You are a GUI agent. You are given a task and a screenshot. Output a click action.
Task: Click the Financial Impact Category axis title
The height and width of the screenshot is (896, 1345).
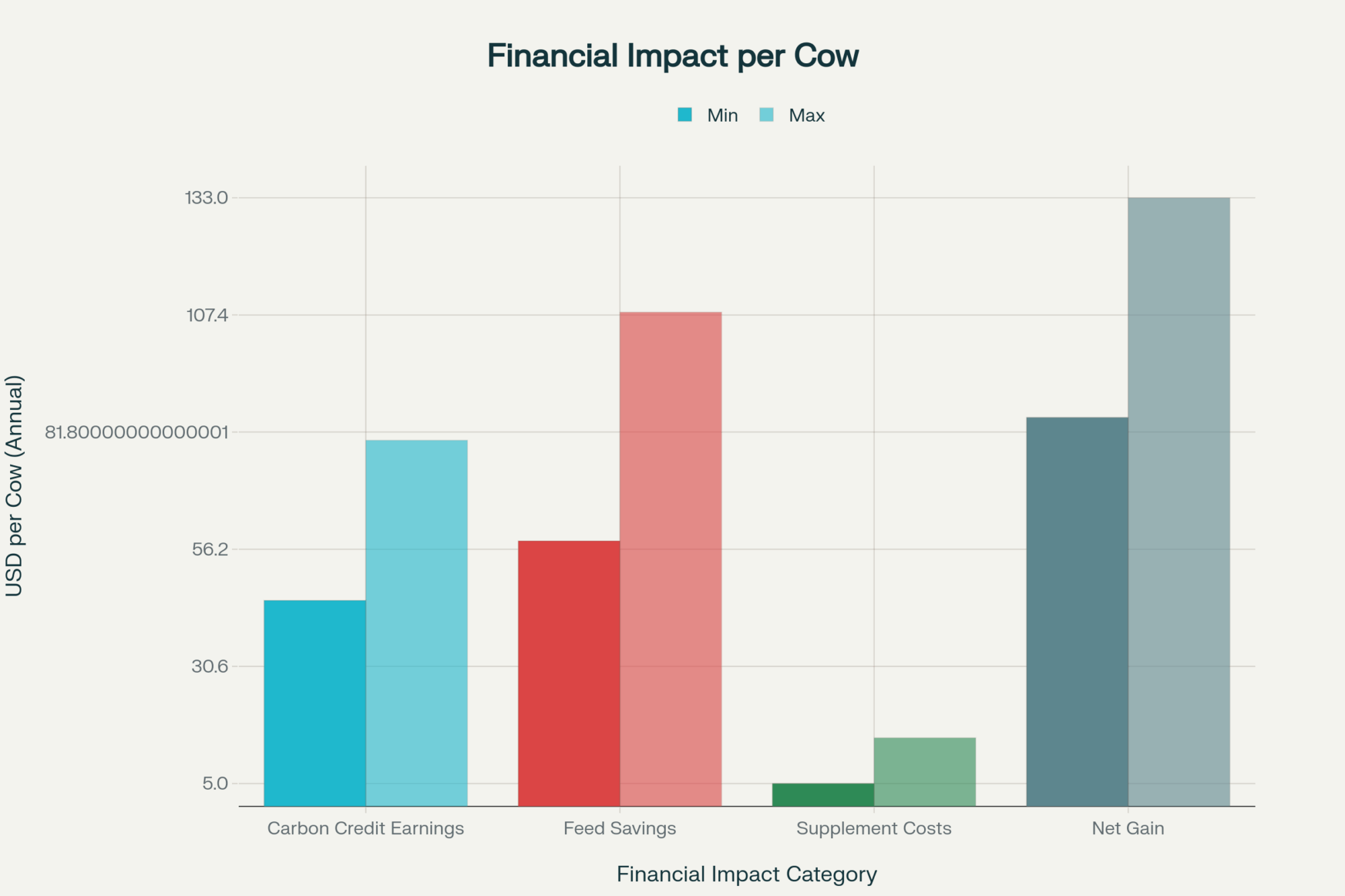click(746, 874)
